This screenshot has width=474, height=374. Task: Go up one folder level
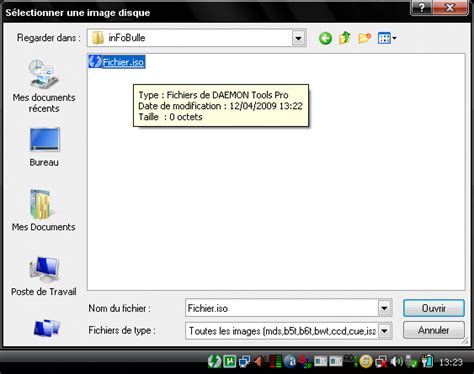click(345, 38)
